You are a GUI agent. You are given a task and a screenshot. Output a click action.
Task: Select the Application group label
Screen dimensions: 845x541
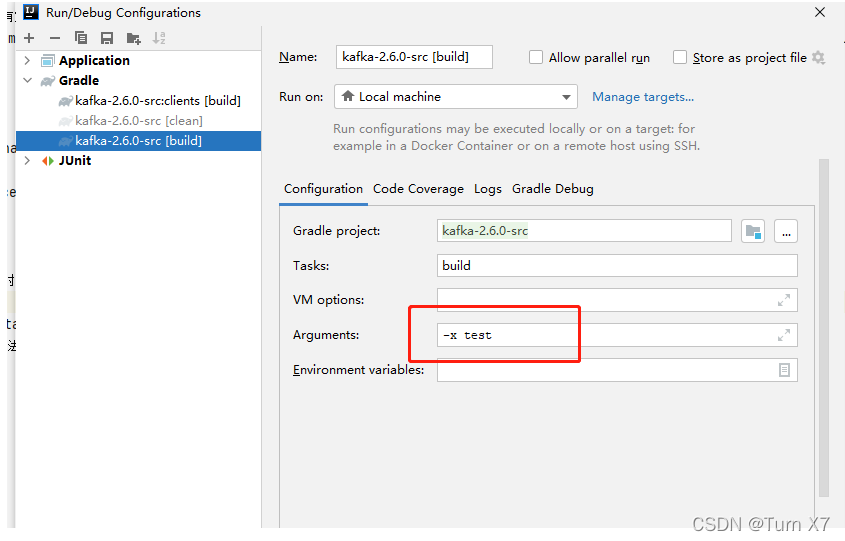point(94,60)
